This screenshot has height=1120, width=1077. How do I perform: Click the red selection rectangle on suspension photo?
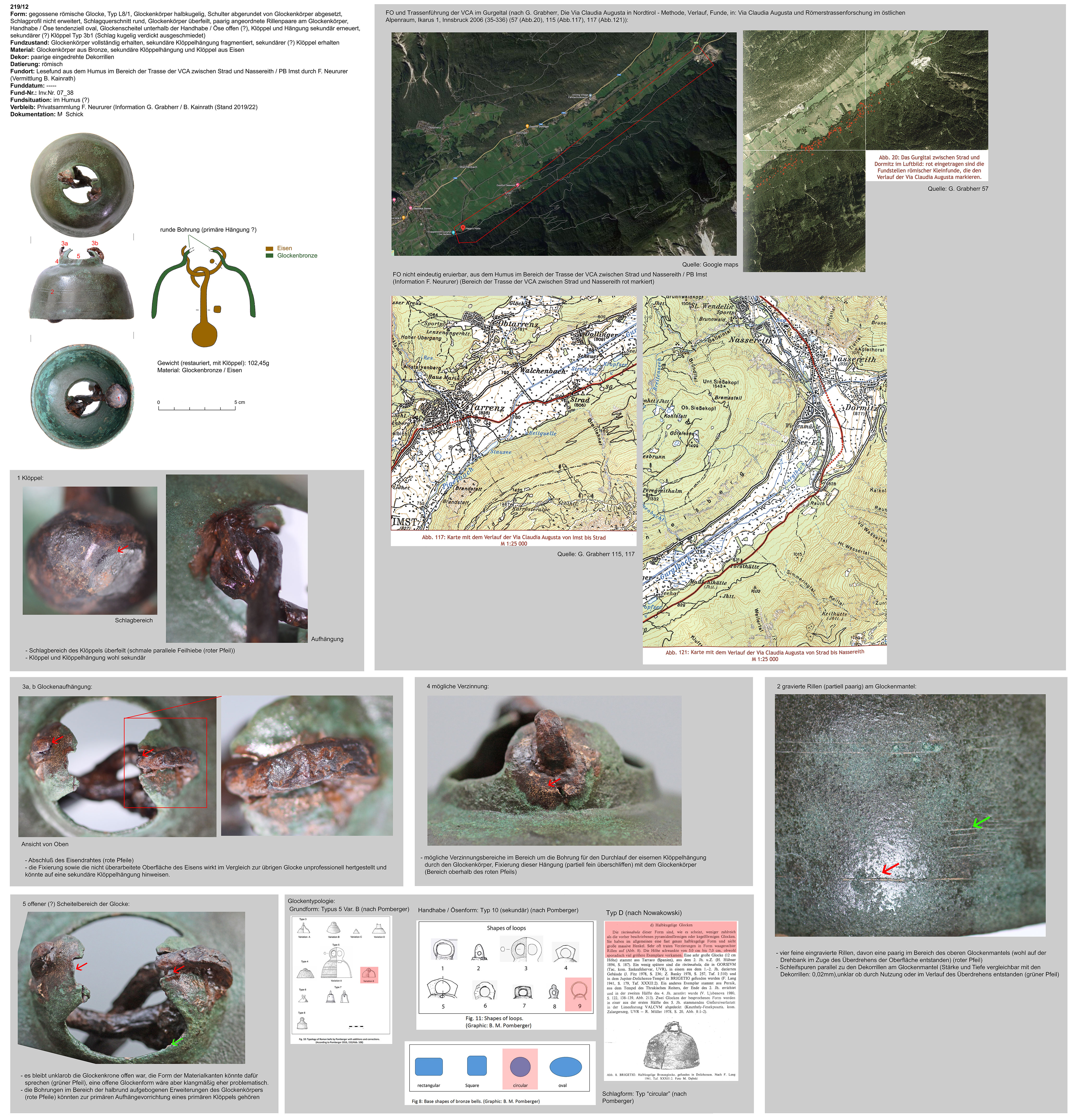point(166,762)
